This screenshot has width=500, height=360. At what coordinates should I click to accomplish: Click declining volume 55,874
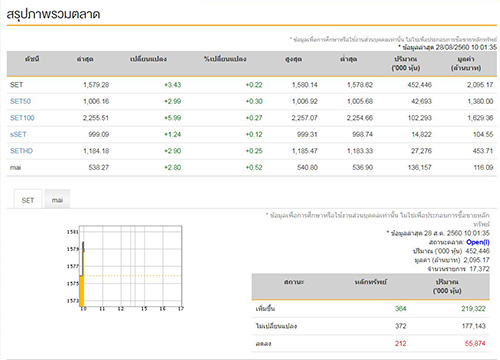click(475, 343)
